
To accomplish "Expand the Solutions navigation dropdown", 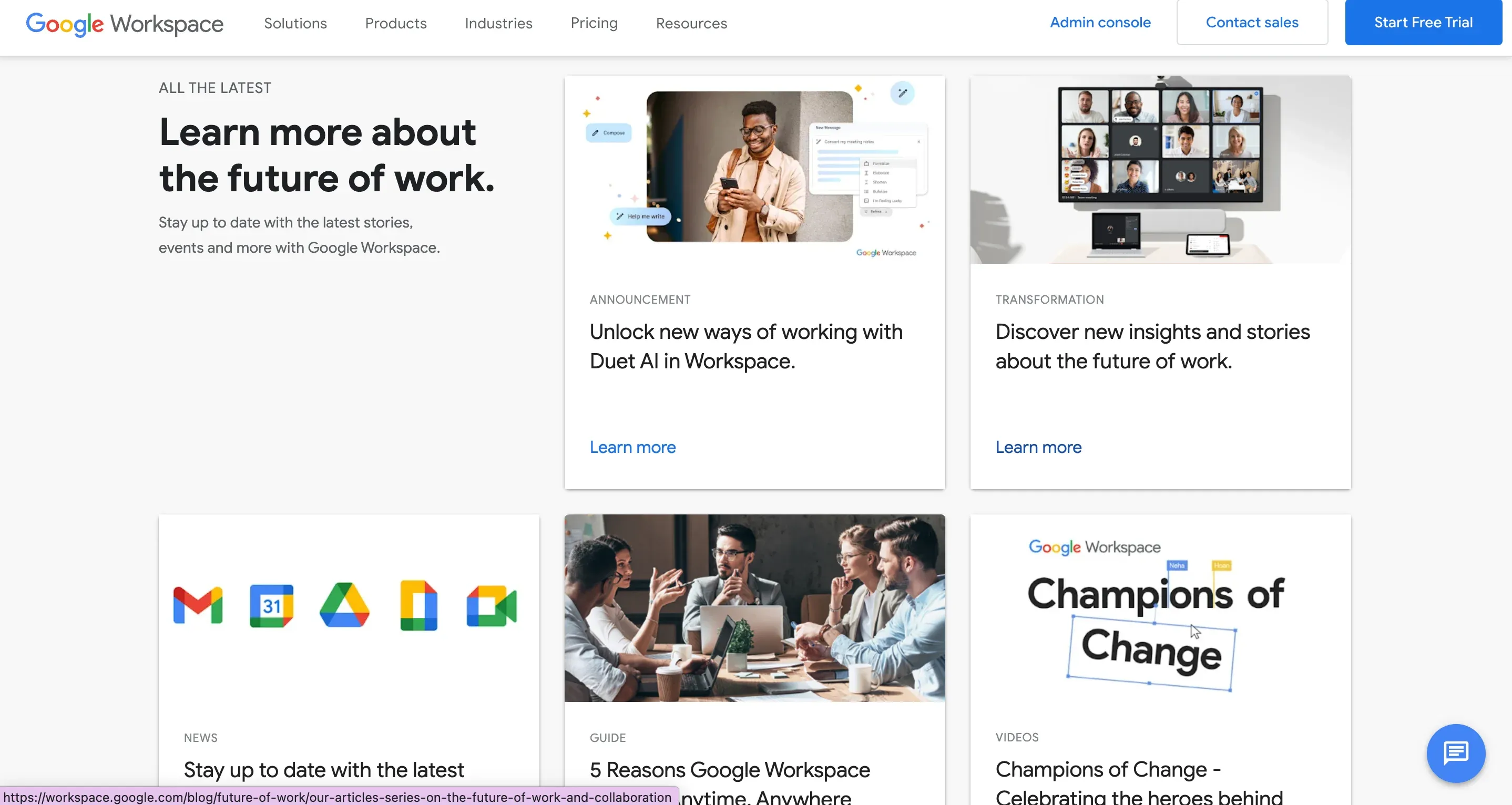I will tap(296, 23).
